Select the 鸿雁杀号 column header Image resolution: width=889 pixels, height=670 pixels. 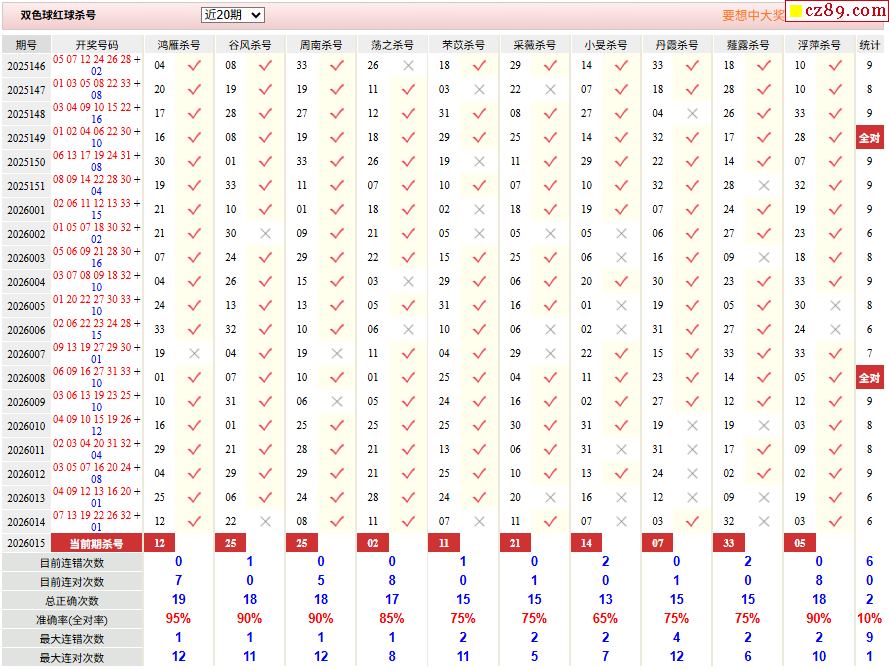click(178, 45)
